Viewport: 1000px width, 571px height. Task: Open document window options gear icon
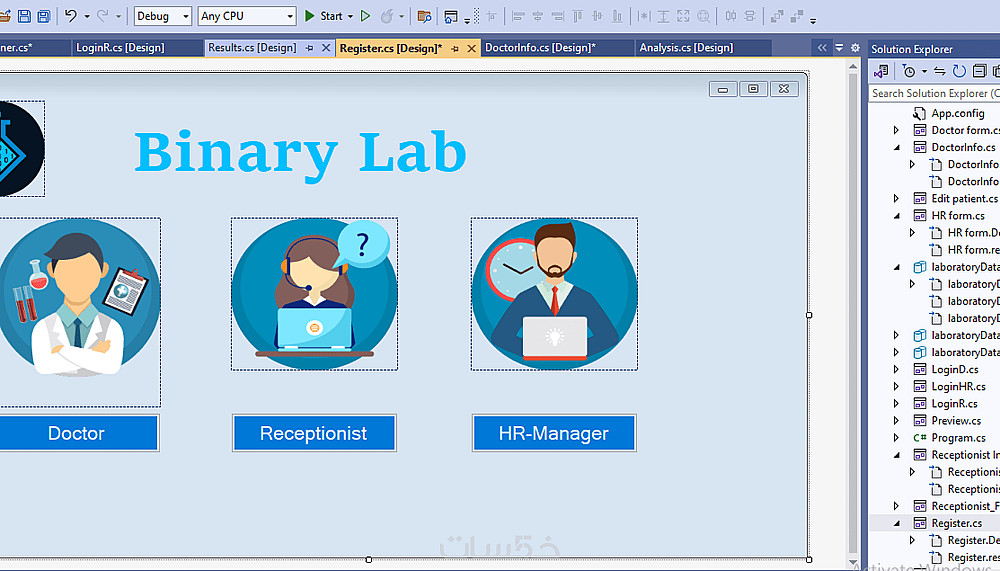tap(856, 48)
